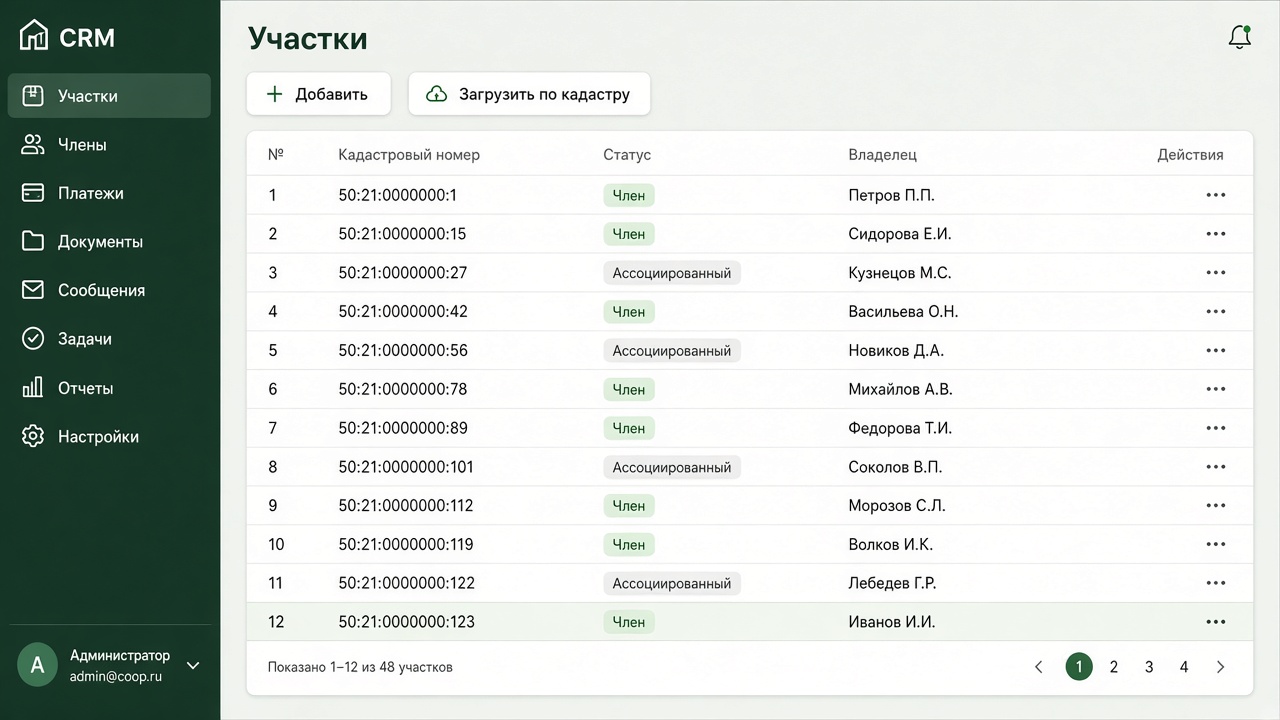Open Члены section in the sidebar
1280x720 pixels.
point(109,145)
